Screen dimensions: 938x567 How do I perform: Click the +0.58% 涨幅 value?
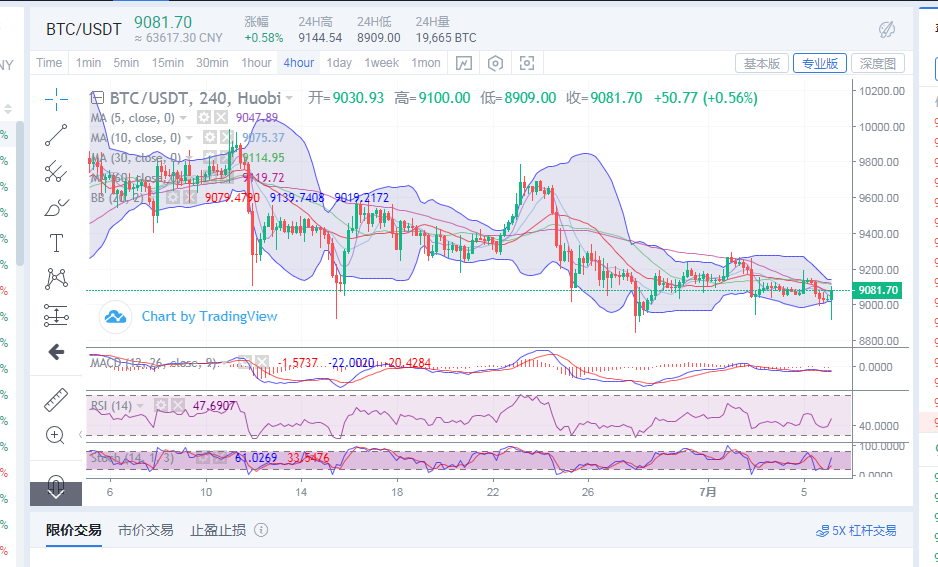point(264,38)
